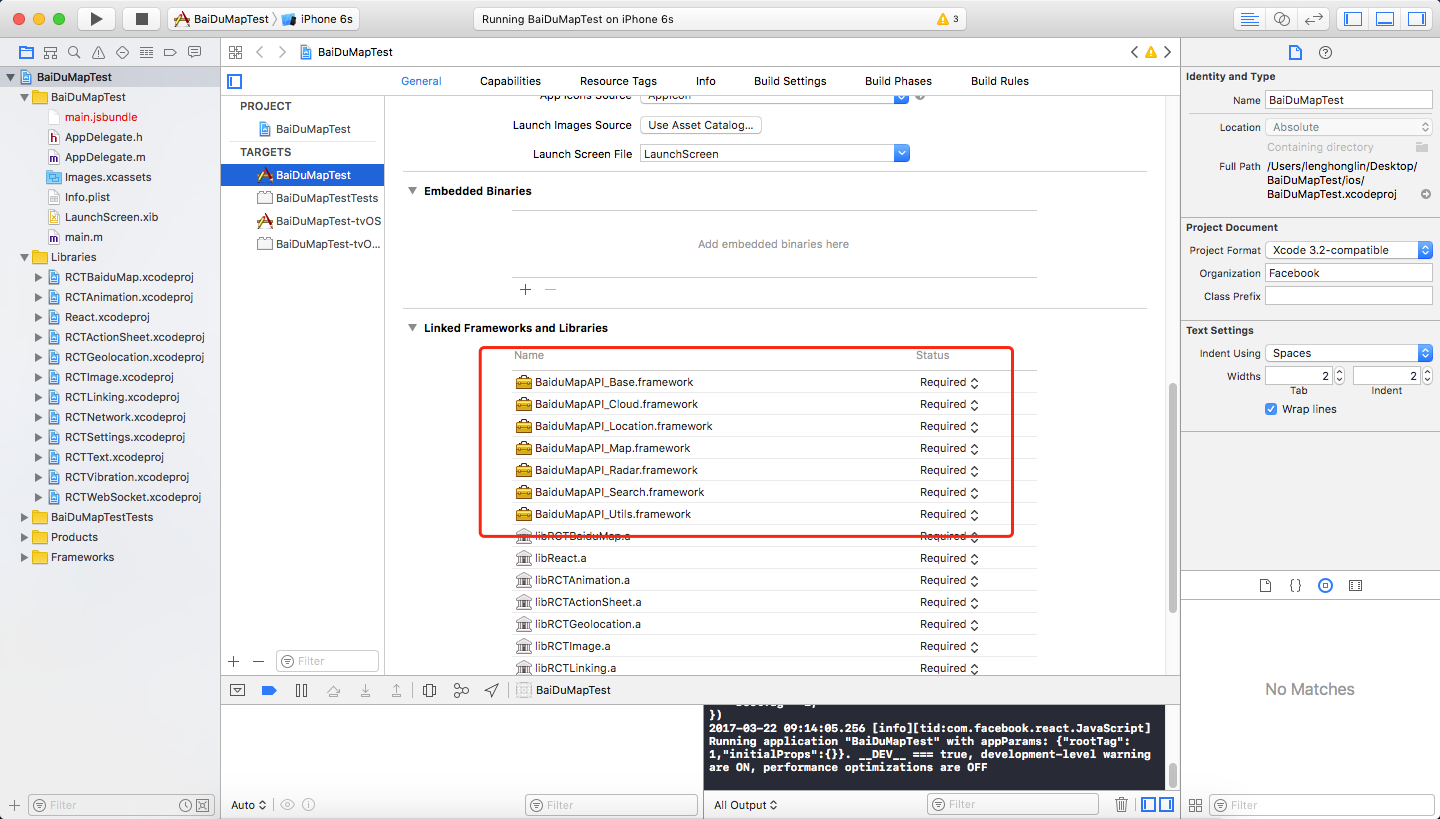Show the object library
Image resolution: width=1440 pixels, height=819 pixels.
pyautogui.click(x=1325, y=585)
